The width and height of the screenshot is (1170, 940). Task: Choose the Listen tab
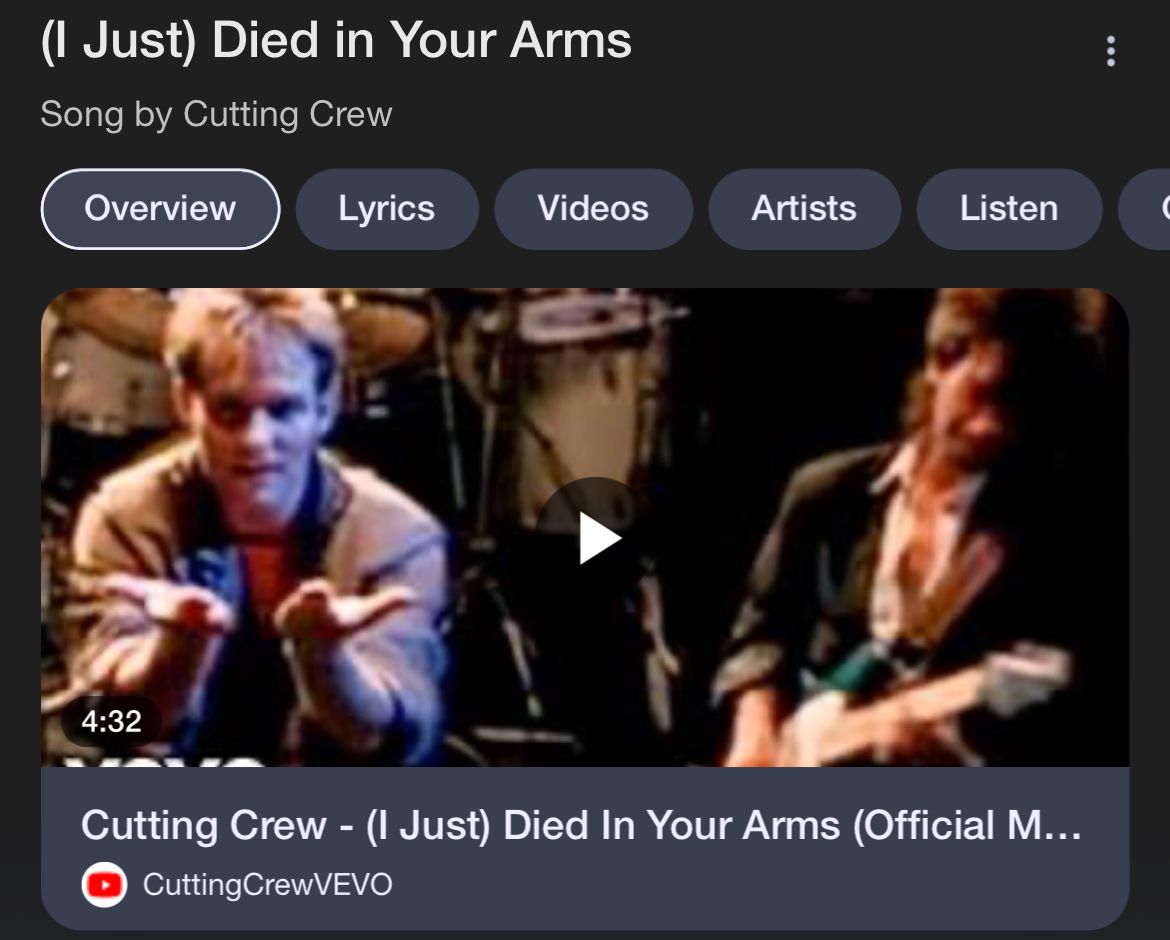click(1009, 209)
